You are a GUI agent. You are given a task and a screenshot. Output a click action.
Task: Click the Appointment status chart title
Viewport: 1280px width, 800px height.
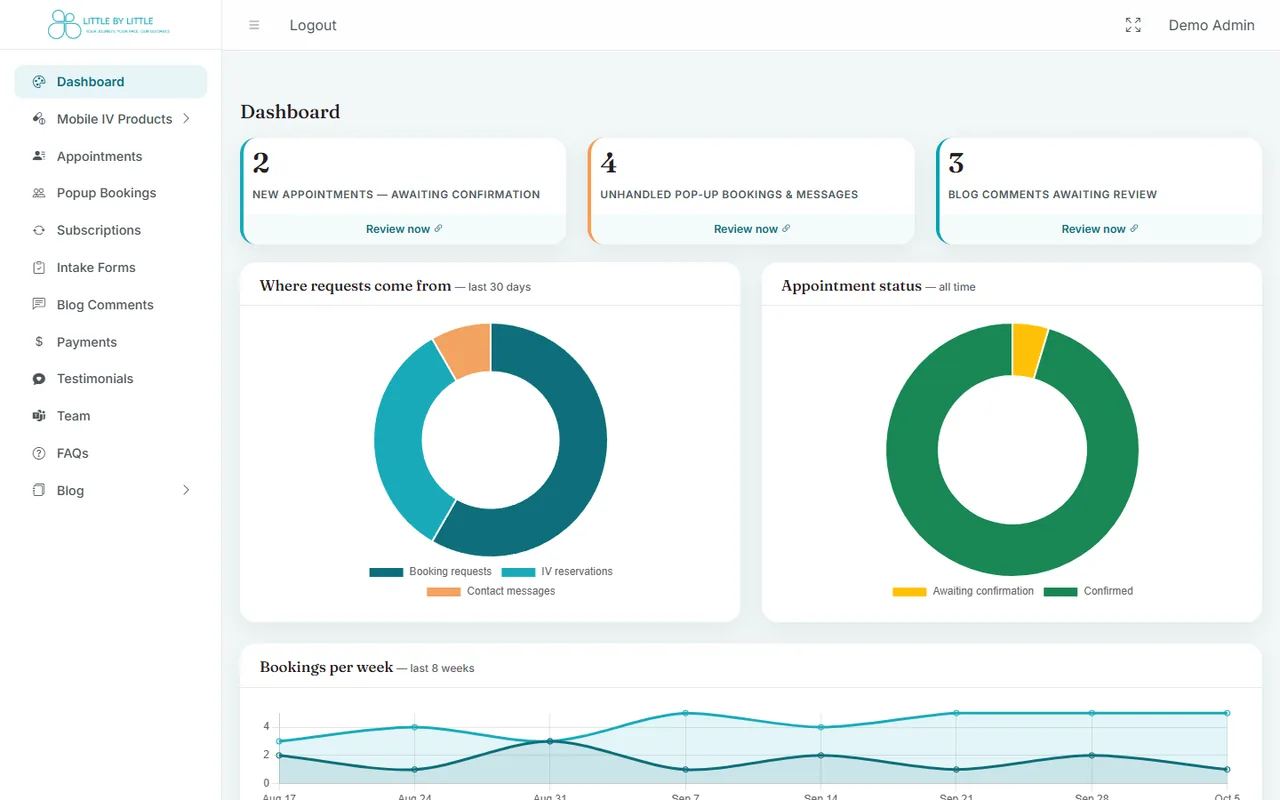point(851,286)
